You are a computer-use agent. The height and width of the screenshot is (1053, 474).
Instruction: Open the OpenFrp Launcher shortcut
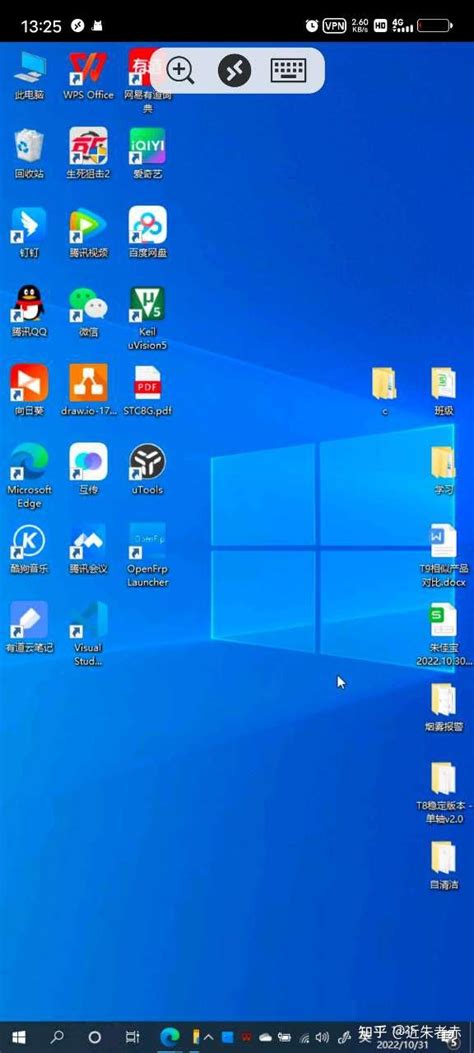click(x=147, y=555)
